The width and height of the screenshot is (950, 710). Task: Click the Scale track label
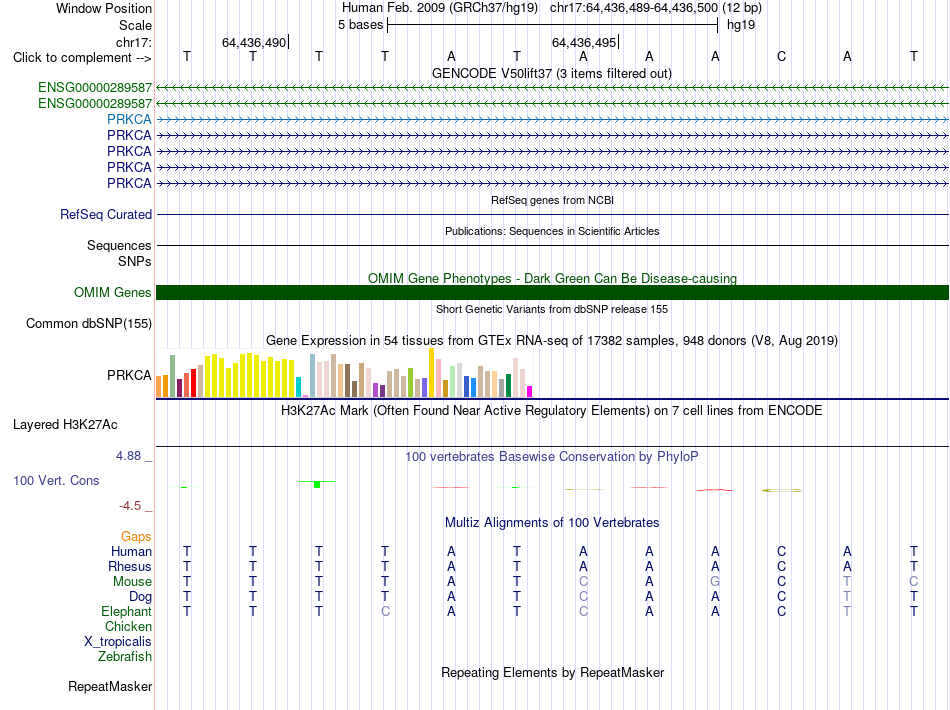click(135, 25)
